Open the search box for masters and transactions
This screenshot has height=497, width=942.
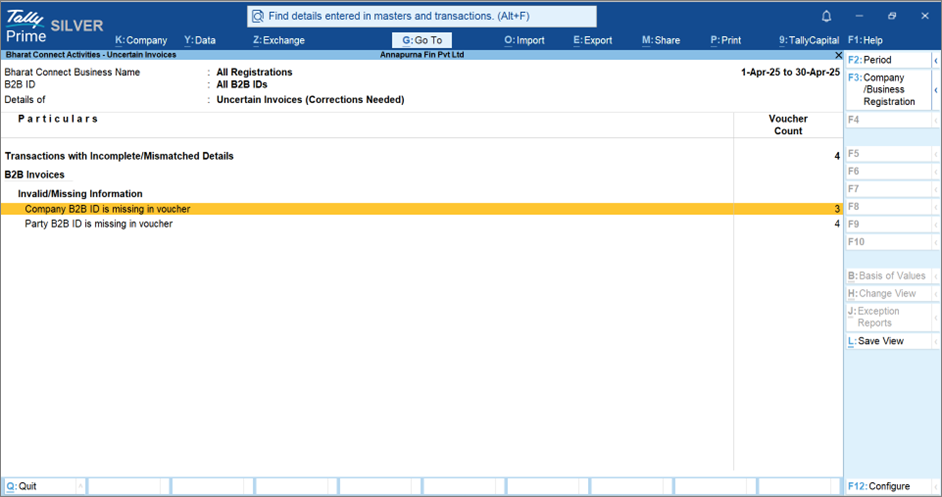point(422,16)
